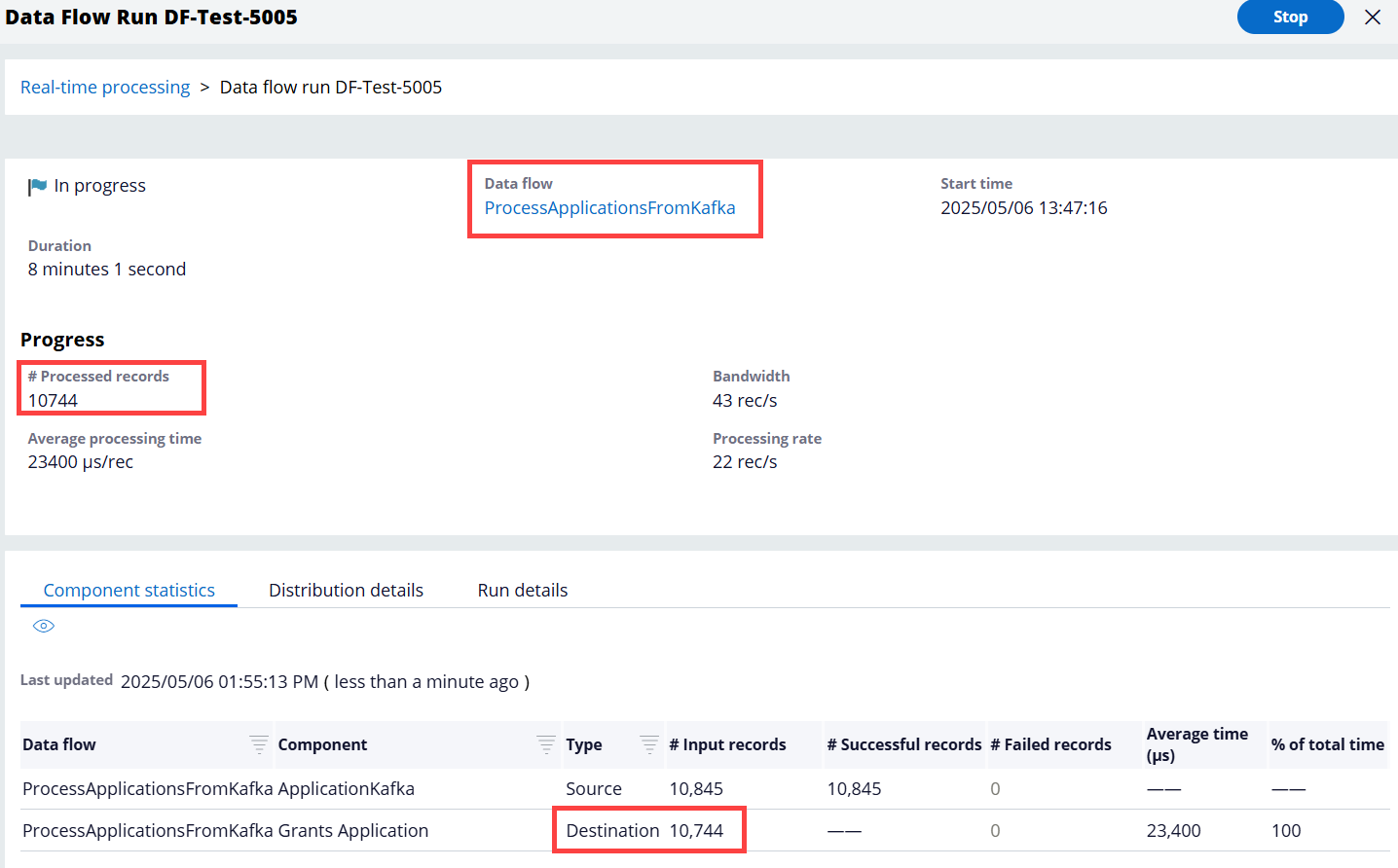Sort by the # Input records column header
This screenshot has height=868, width=1398.
[x=727, y=744]
